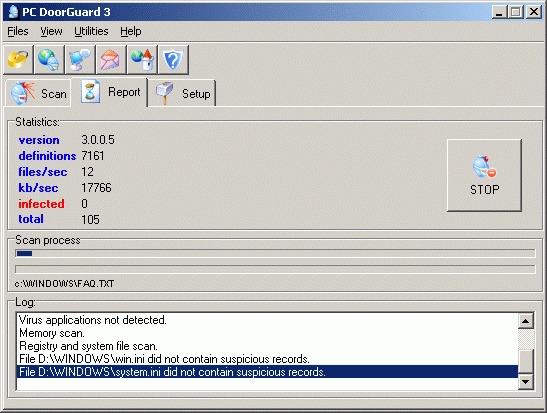Click the PC DoorGuard title bar app icon
This screenshot has width=547, height=413.
13,12
